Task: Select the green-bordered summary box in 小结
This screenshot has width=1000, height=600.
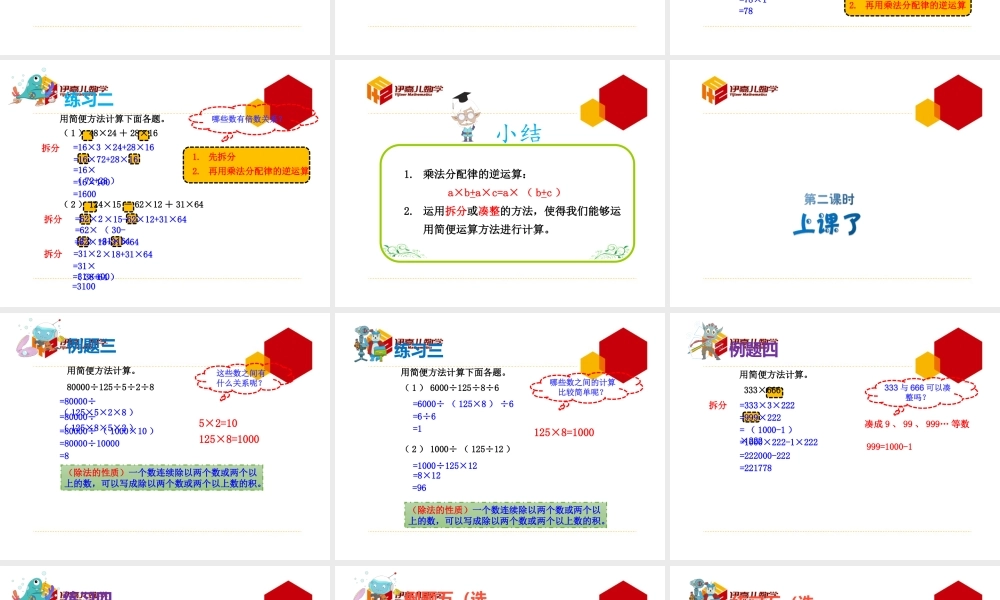Action: (x=507, y=203)
